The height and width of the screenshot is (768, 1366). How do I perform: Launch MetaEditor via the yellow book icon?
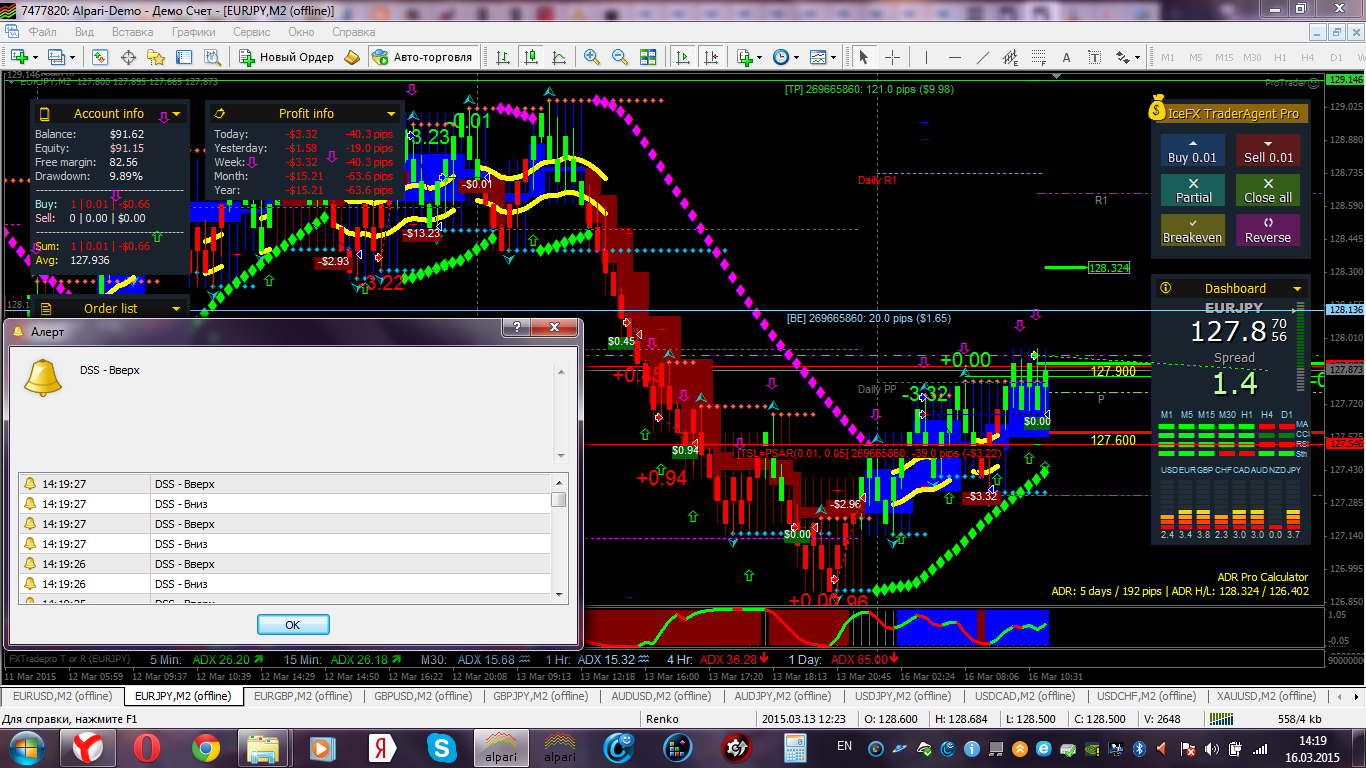tap(351, 57)
